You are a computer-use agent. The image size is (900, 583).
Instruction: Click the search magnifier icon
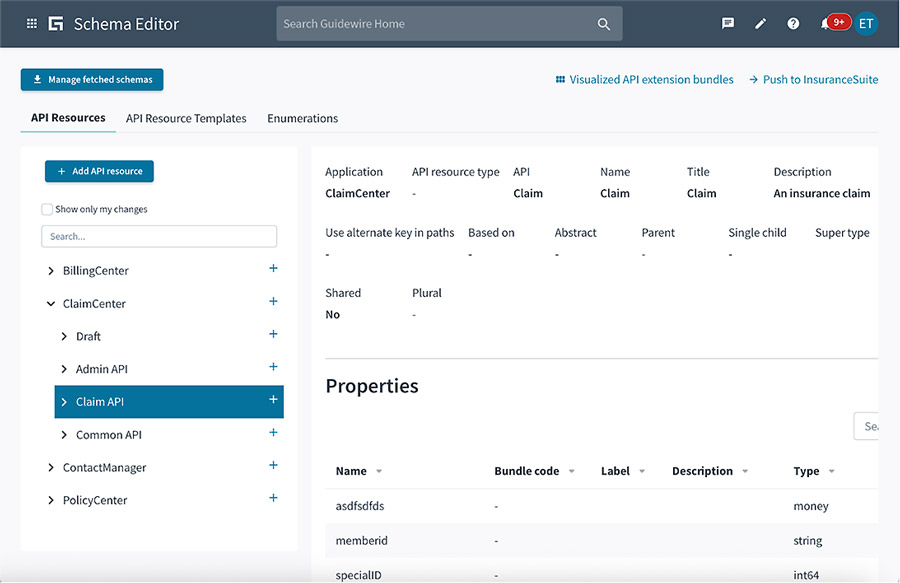(603, 22)
